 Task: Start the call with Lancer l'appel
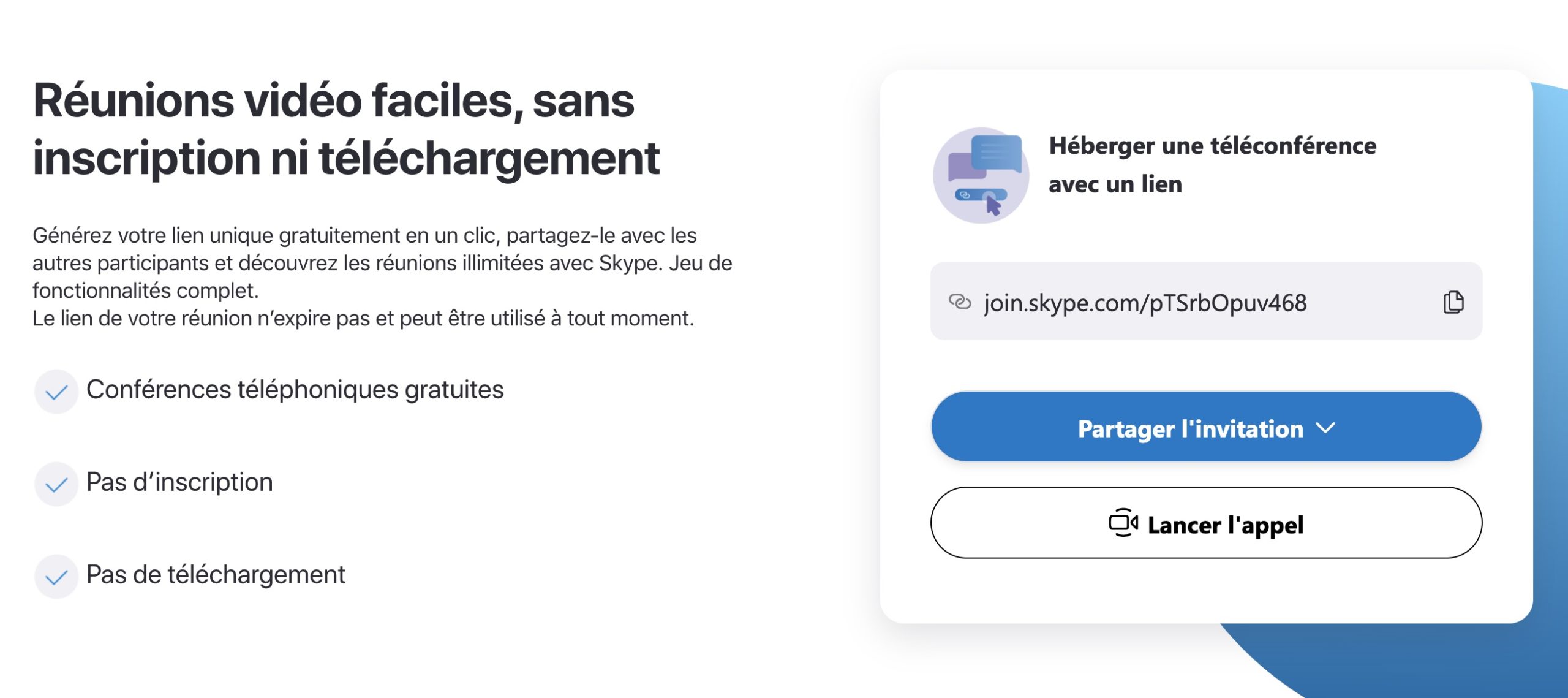[1224, 525]
